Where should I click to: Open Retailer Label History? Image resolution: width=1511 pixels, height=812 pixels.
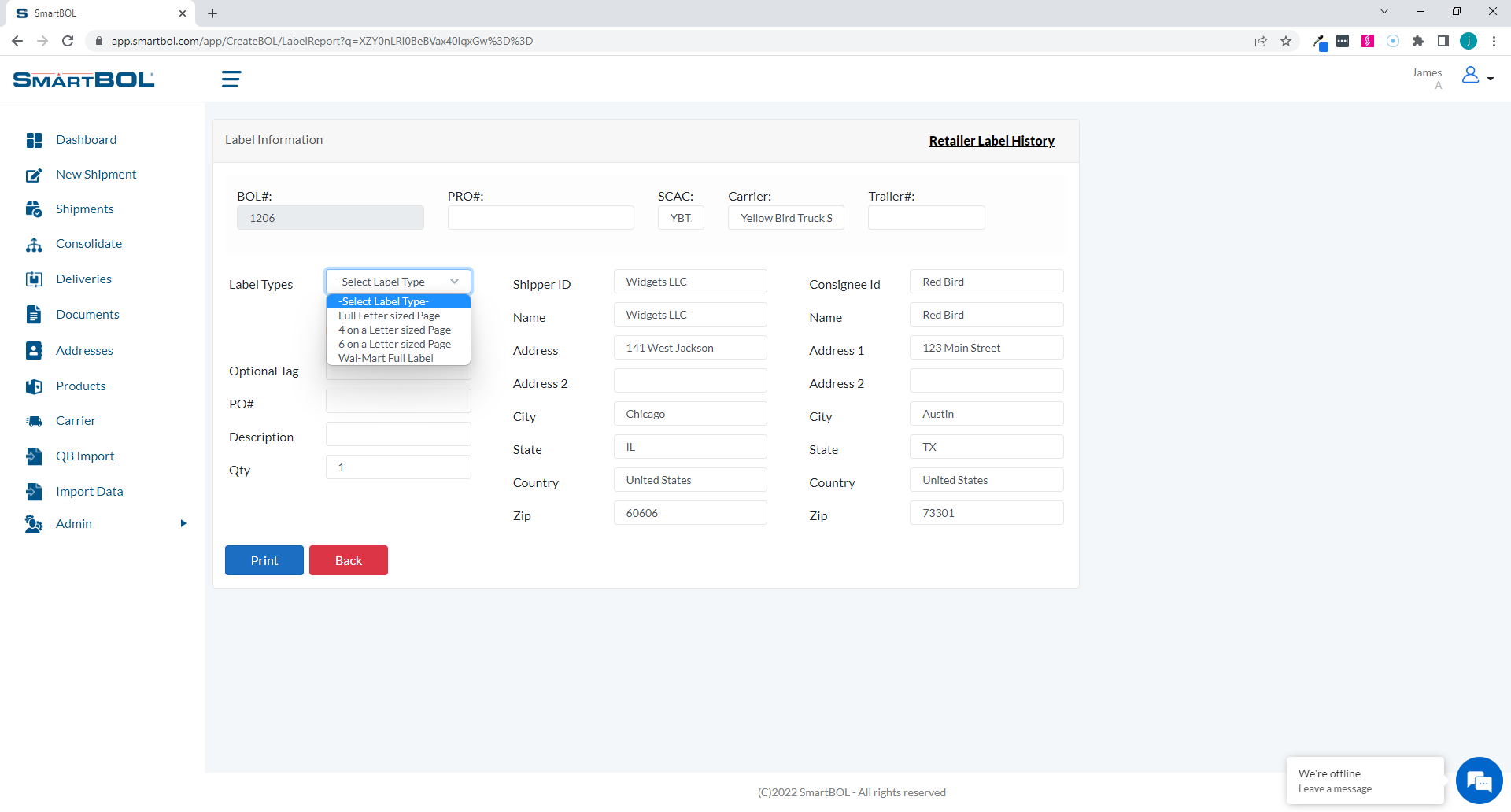pos(992,141)
